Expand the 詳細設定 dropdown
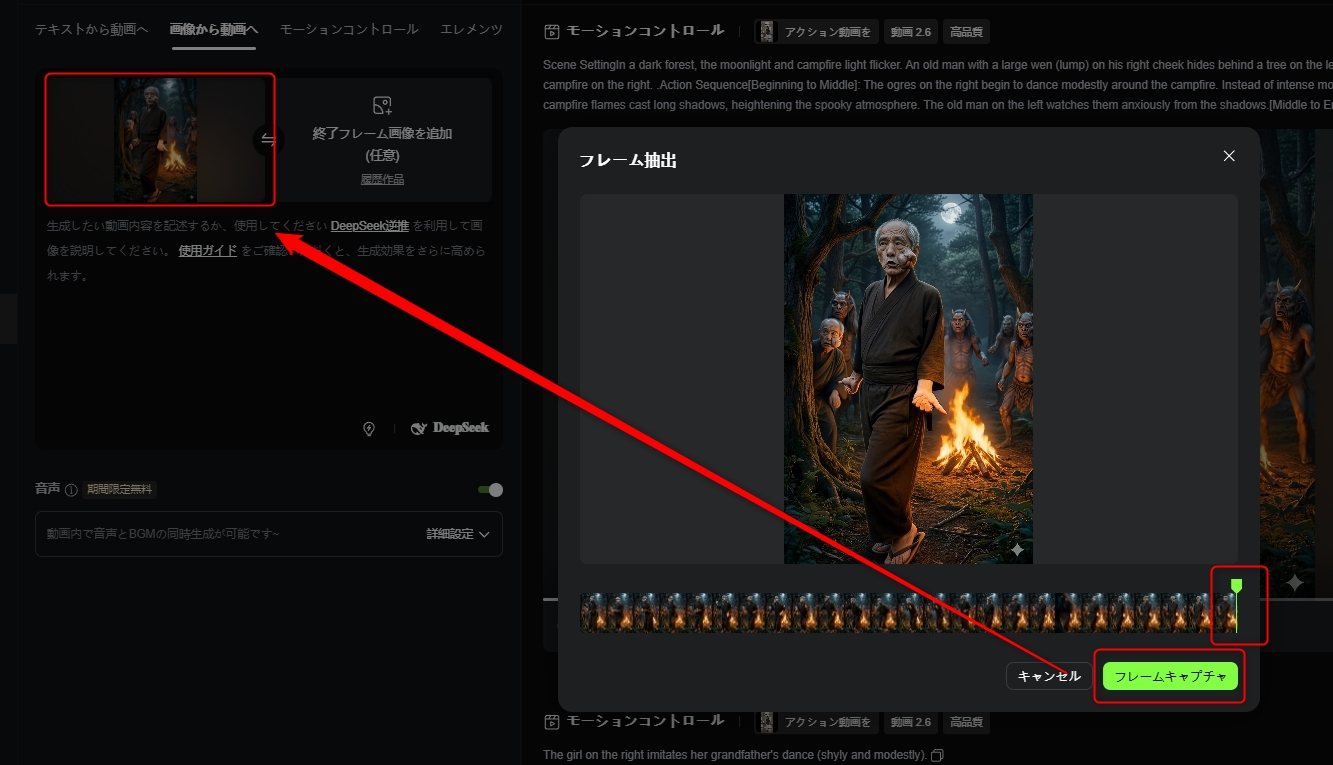This screenshot has height=765, width=1333. click(458, 534)
